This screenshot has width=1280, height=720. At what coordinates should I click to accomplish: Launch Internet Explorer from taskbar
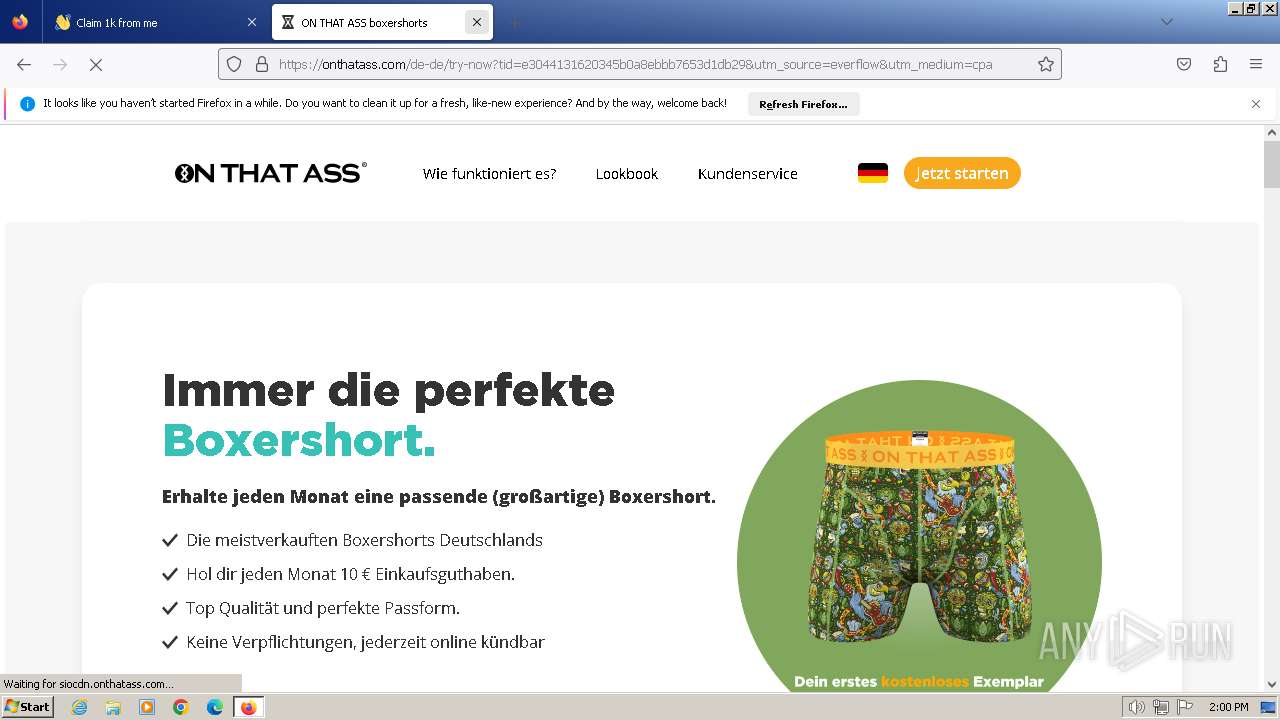[x=79, y=707]
